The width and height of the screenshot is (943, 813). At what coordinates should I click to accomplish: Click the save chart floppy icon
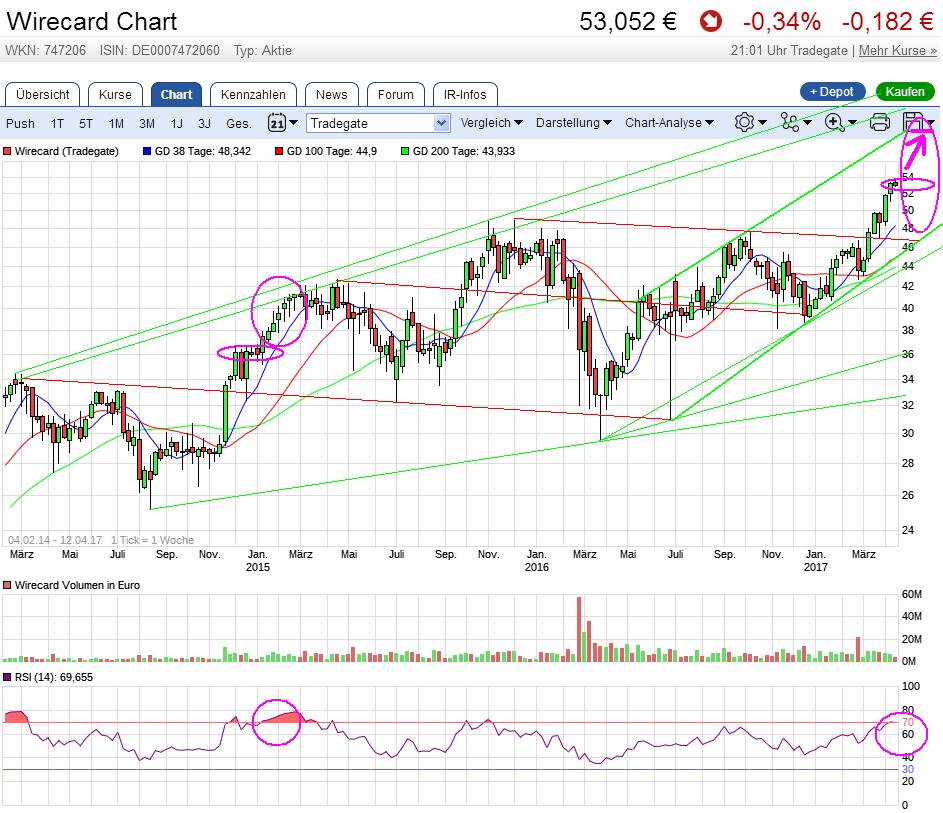[x=913, y=122]
